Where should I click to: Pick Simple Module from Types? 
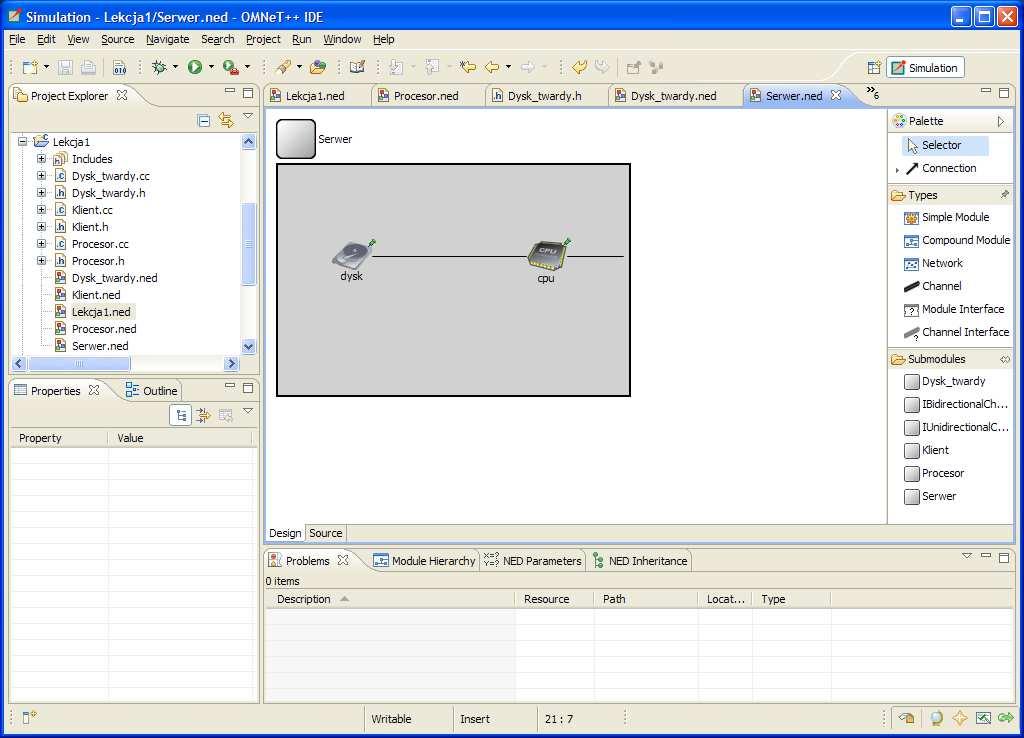pos(946,217)
